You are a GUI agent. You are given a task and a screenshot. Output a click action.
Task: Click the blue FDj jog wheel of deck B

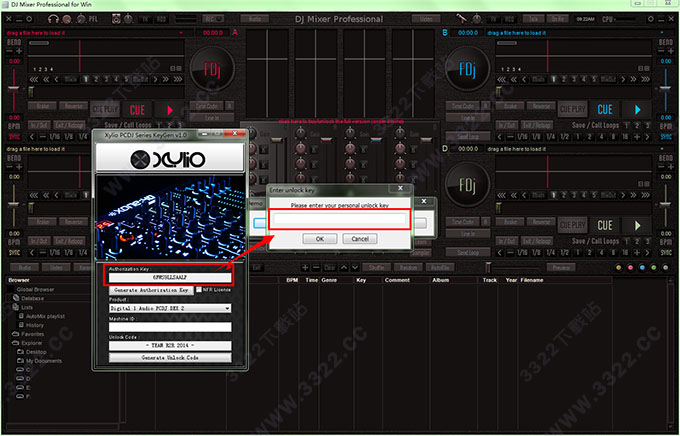click(x=467, y=69)
